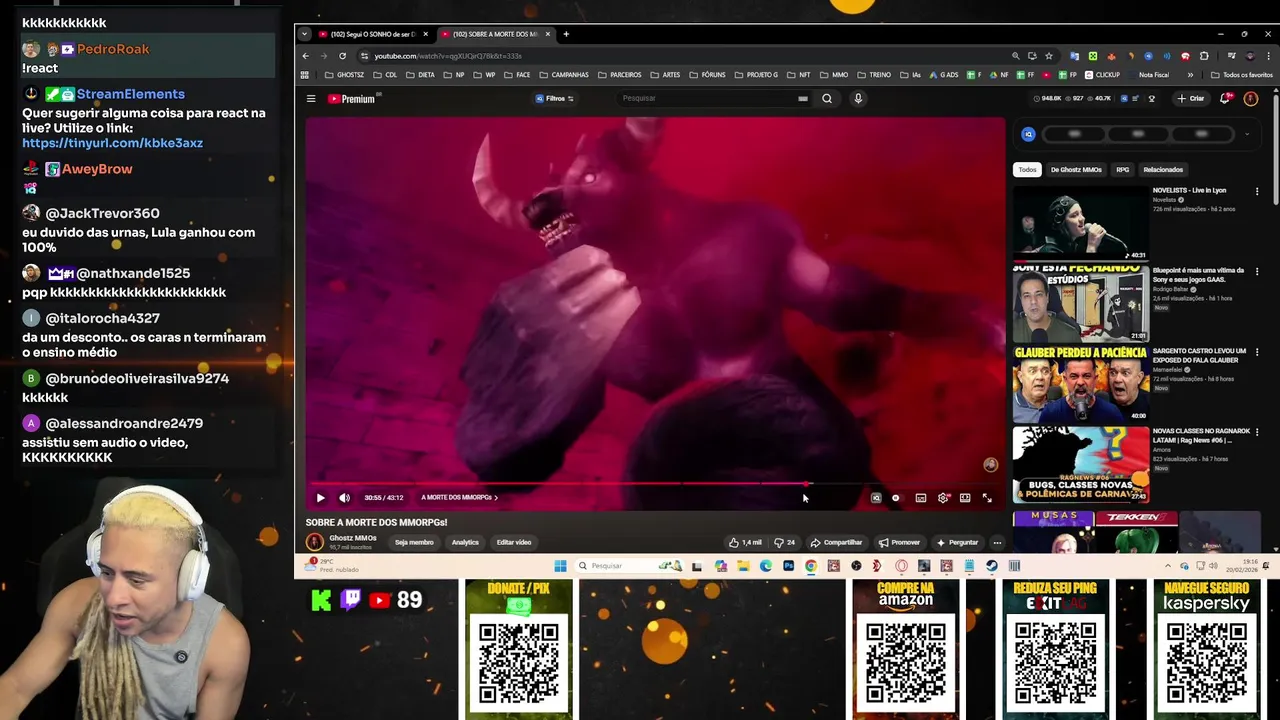
Task: Expand the vidIQ panel chevron above the chips
Action: point(1247,134)
